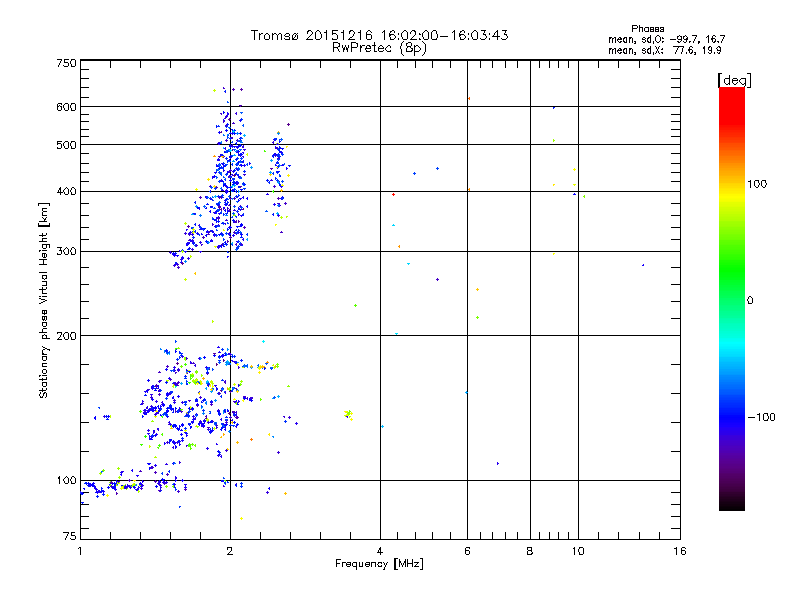
Task: Click the colorbar label '0'
Action: (750, 300)
